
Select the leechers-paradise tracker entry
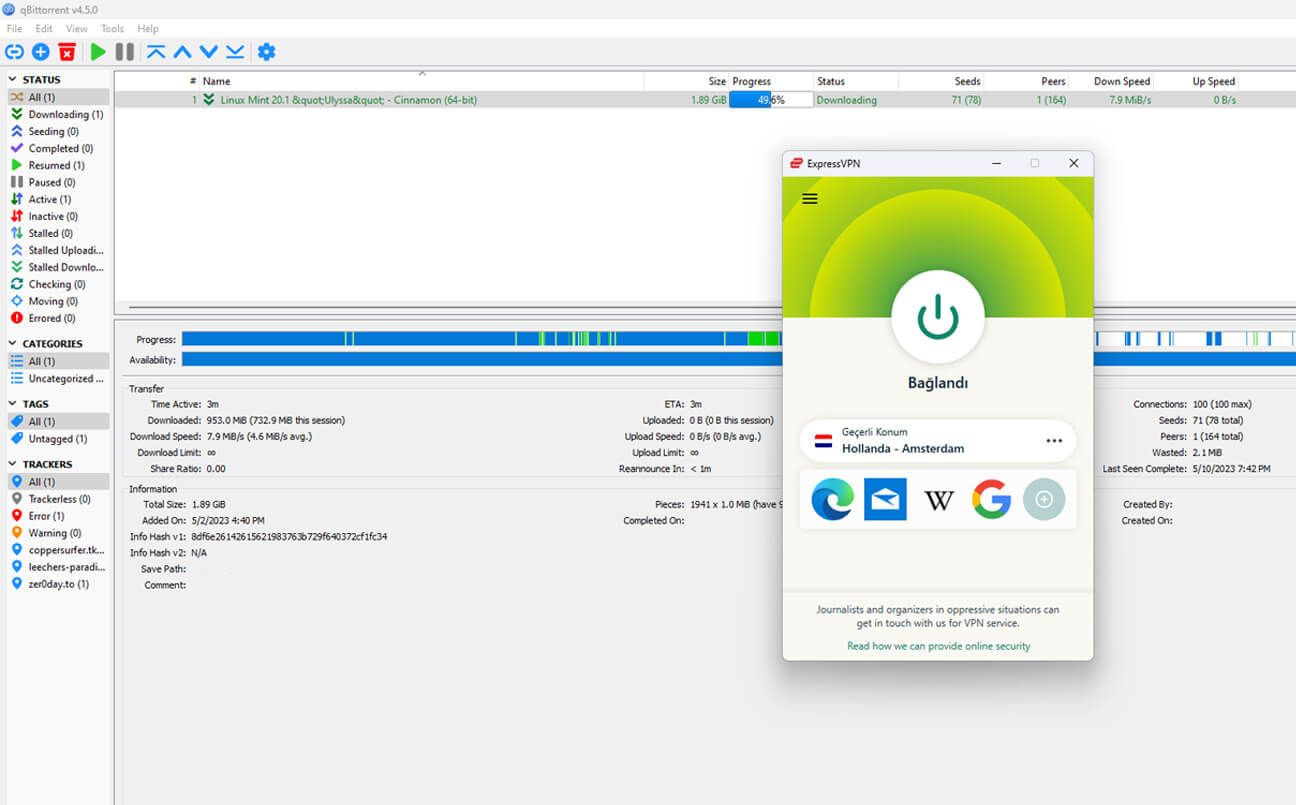57,567
